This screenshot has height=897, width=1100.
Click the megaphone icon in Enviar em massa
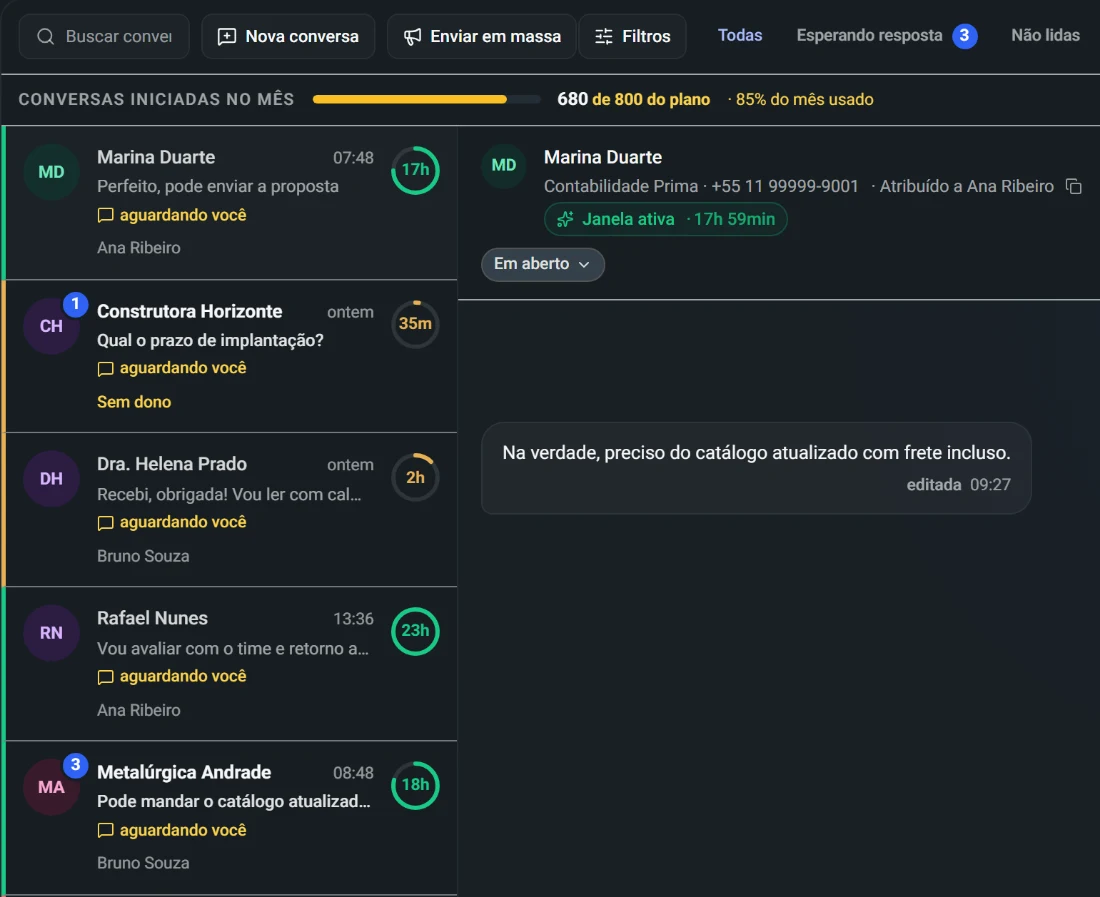click(x=412, y=36)
